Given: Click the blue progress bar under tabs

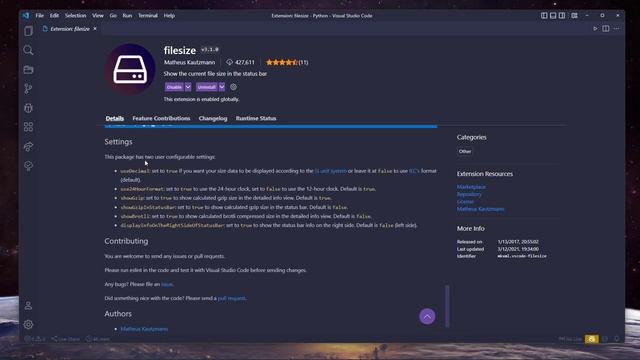Looking at the screenshot, I should [271, 127].
